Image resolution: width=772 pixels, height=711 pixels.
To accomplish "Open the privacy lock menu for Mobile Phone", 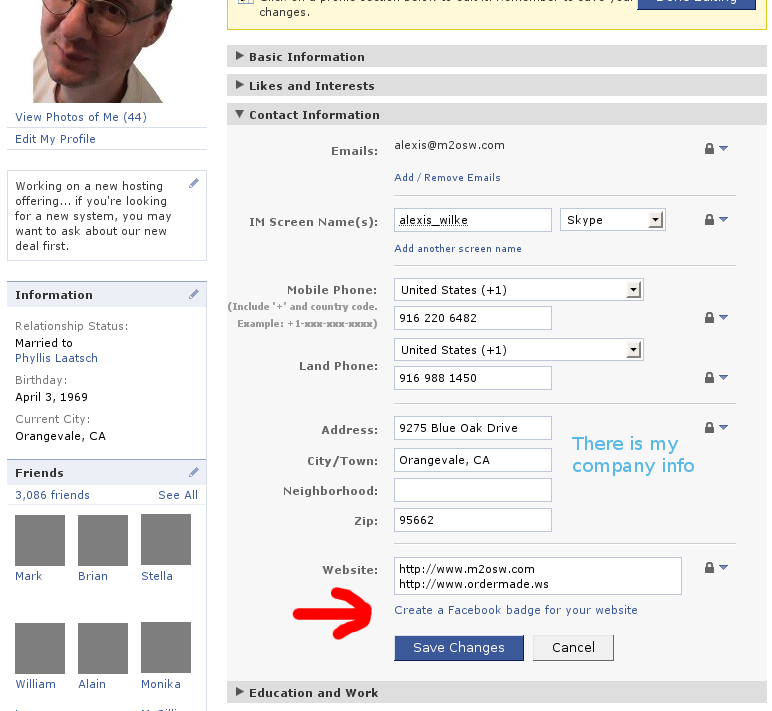I will 716,318.
